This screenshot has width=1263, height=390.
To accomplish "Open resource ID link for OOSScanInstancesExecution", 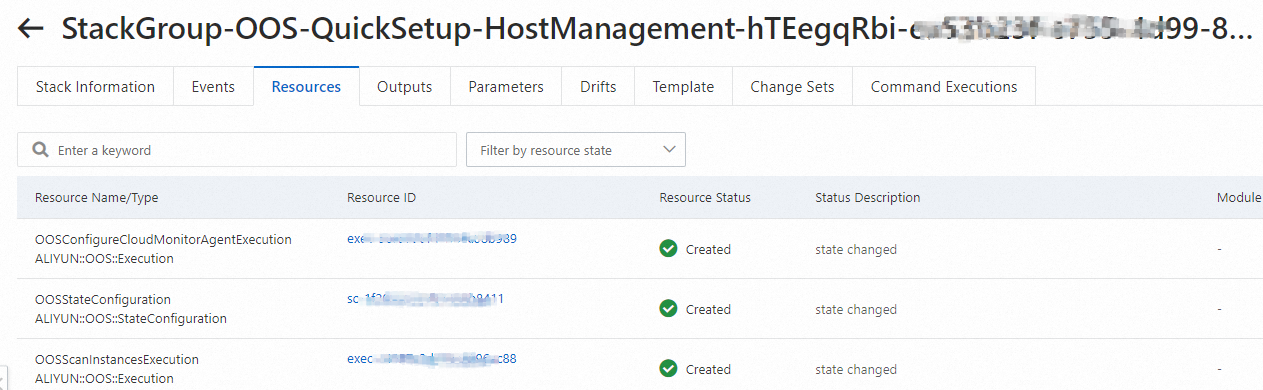I will point(432,359).
